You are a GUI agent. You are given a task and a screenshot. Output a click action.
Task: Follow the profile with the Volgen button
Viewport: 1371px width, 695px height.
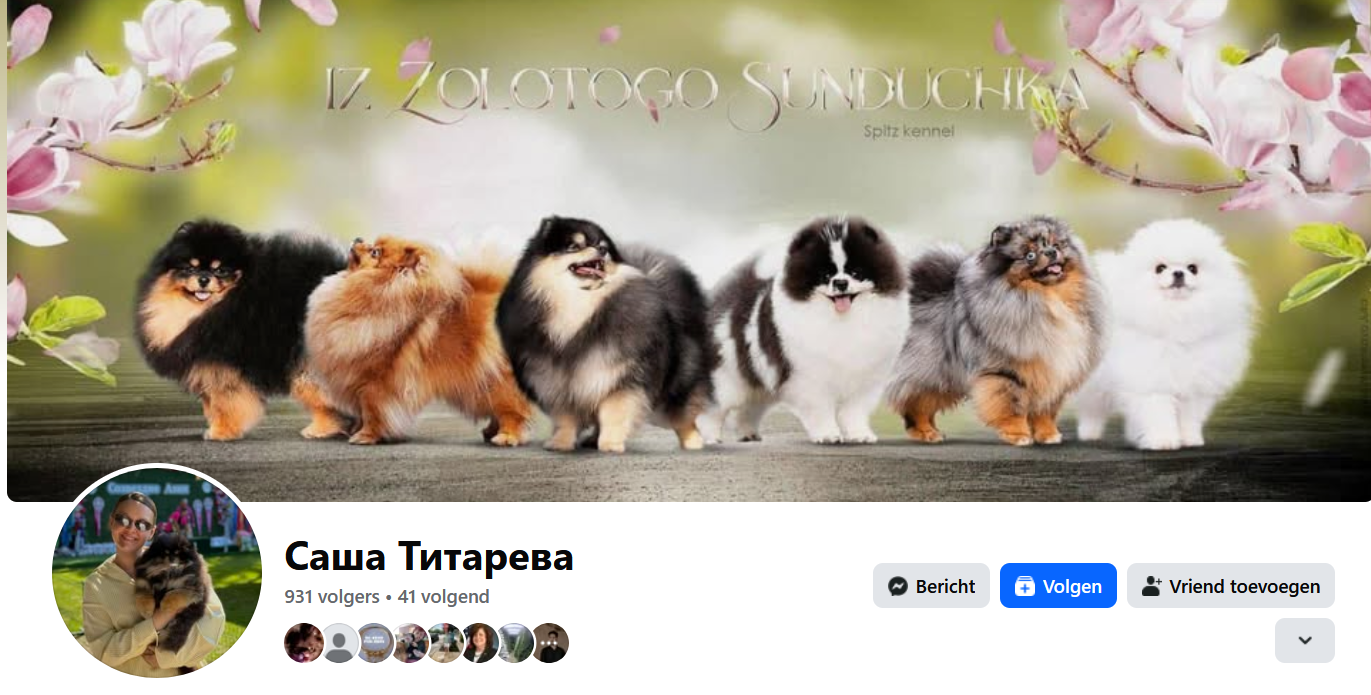coord(1058,586)
